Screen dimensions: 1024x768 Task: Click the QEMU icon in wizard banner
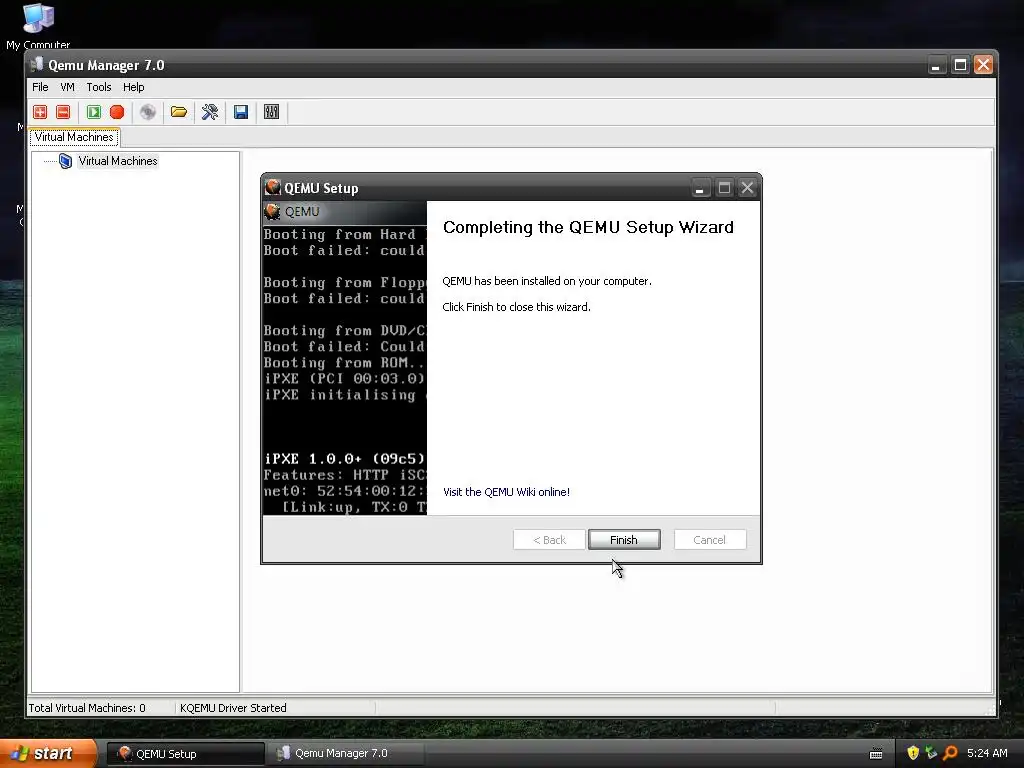pos(272,212)
